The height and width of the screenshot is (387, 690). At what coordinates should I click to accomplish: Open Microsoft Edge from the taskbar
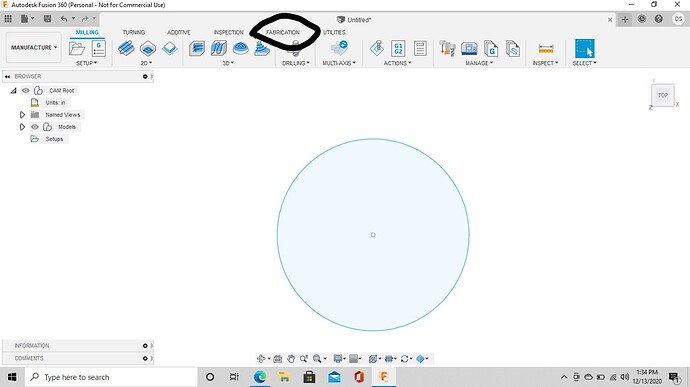click(x=260, y=377)
